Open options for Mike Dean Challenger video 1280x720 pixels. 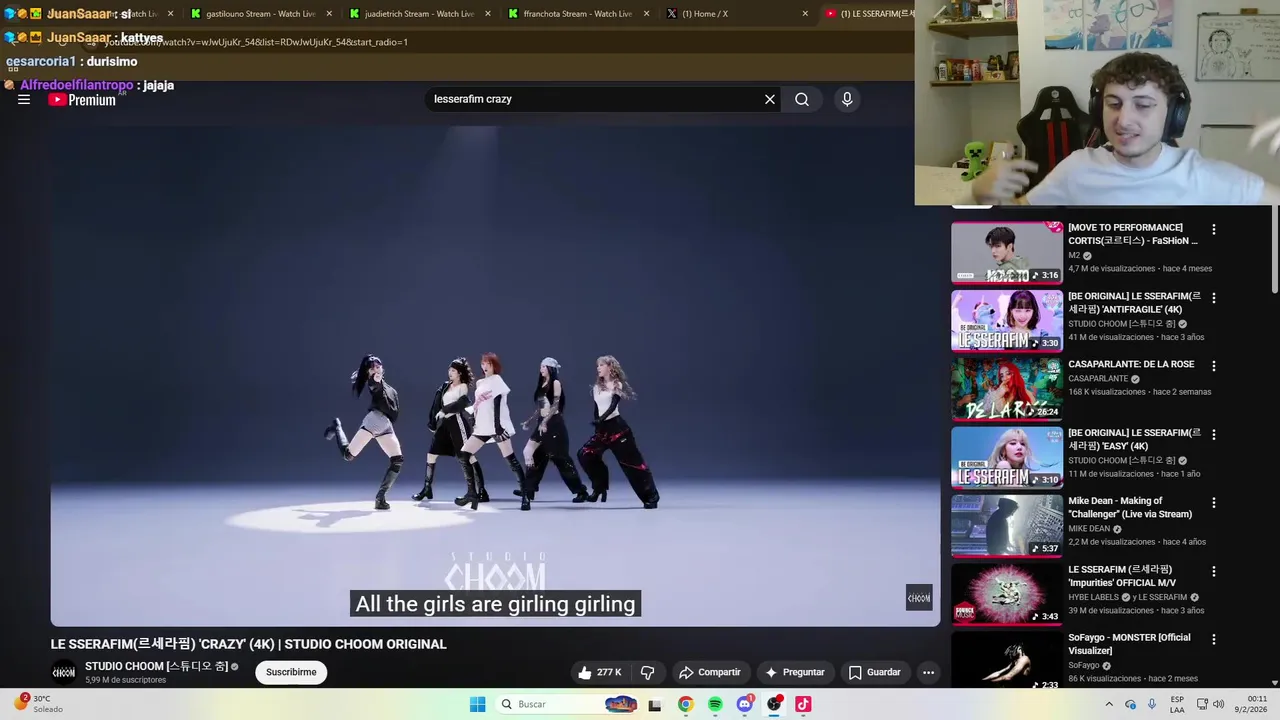[1214, 503]
